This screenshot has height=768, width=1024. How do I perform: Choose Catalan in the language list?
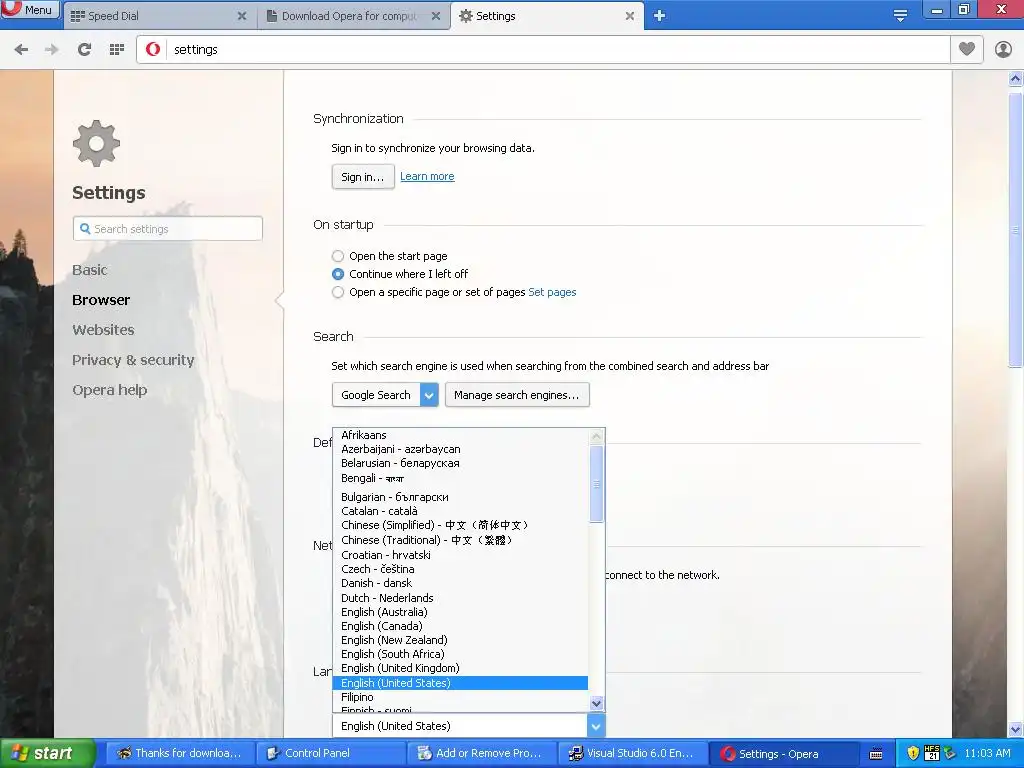tap(460, 511)
